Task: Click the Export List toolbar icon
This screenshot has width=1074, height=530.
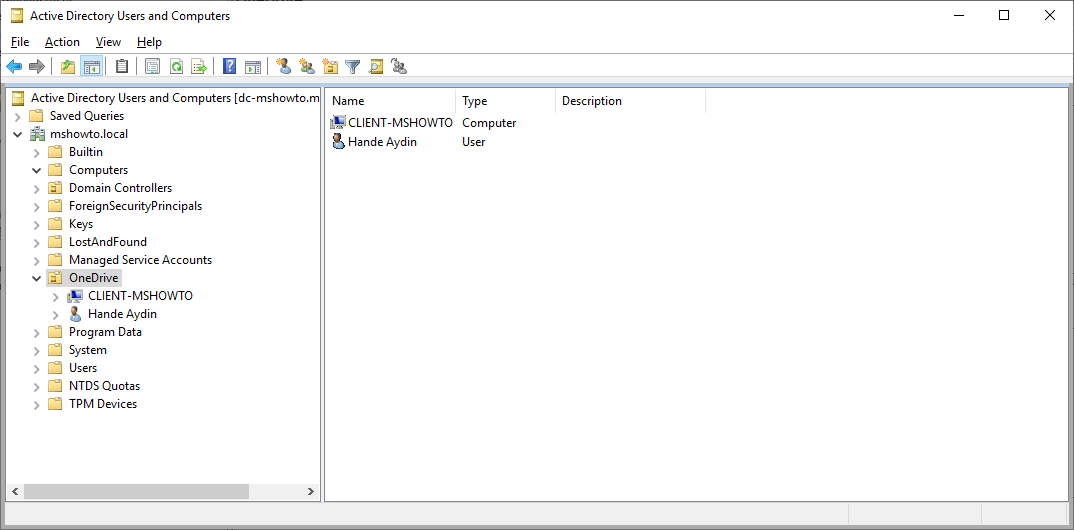Action: click(x=199, y=66)
